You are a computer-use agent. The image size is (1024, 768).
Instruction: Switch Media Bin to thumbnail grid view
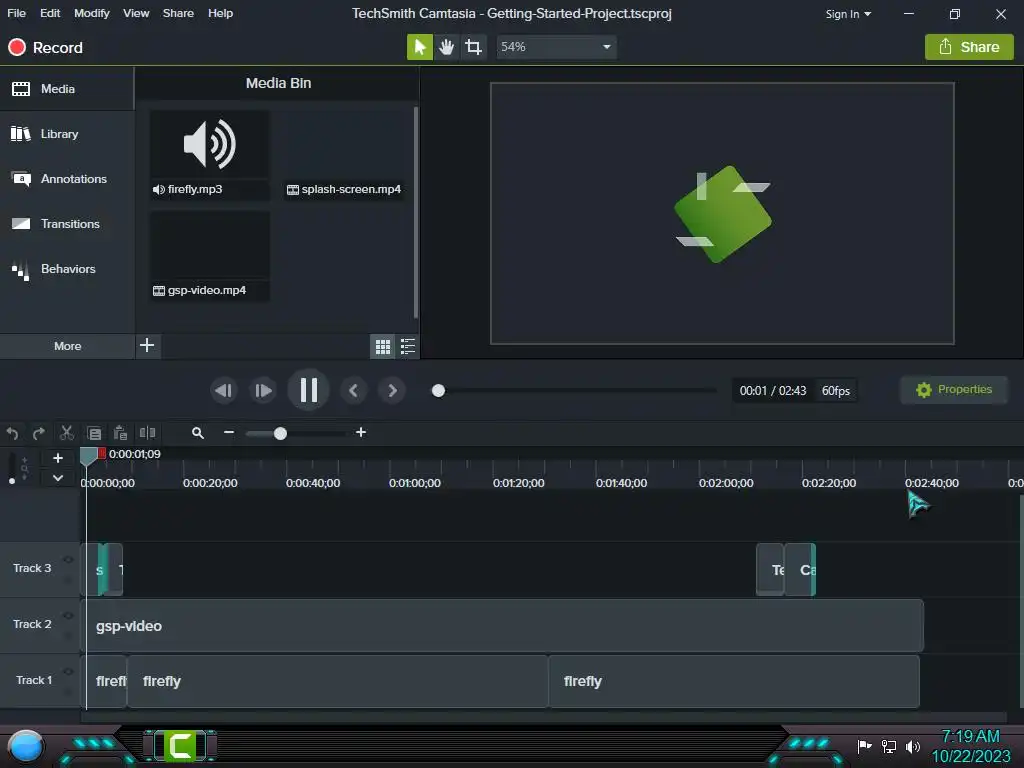coord(383,347)
